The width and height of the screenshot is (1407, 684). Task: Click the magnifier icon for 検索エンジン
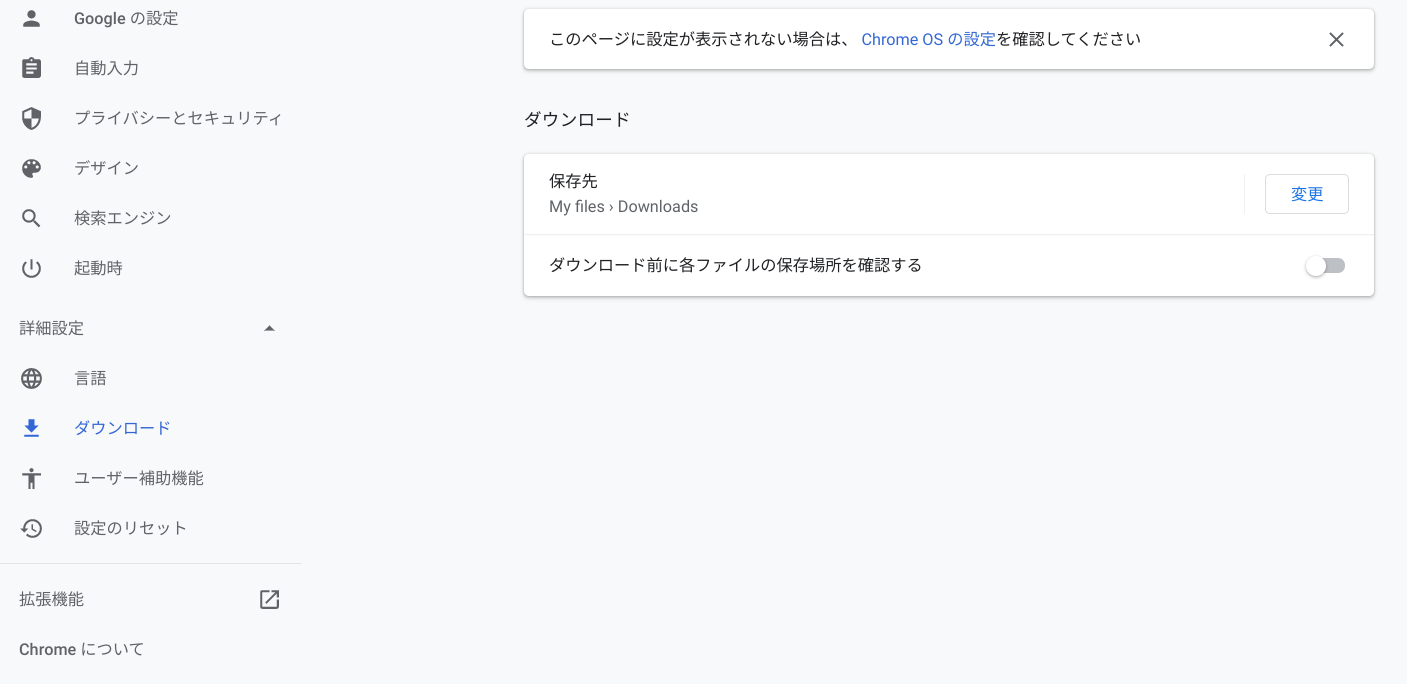point(32,218)
